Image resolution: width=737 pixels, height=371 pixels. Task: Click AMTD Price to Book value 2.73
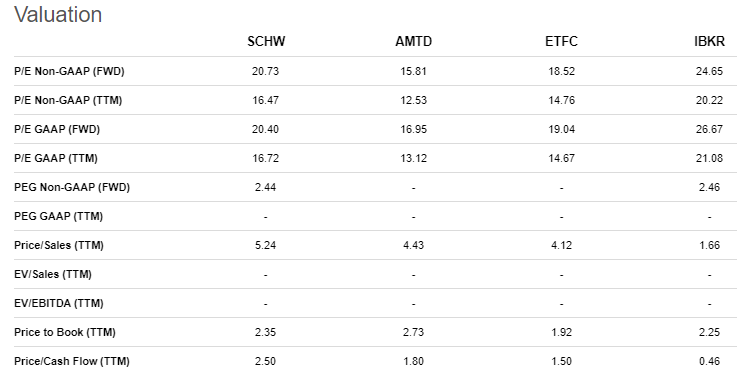point(414,332)
